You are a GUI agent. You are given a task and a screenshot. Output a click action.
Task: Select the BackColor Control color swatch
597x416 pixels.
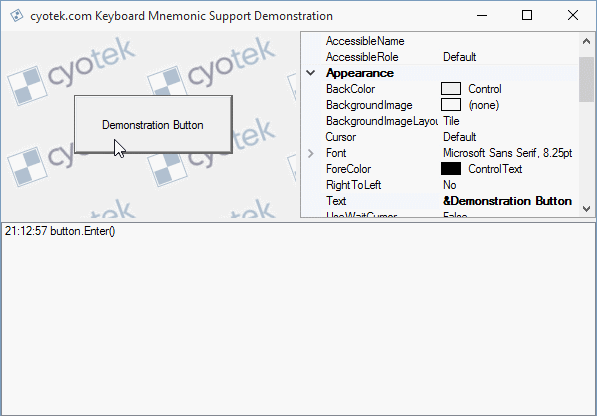451,89
